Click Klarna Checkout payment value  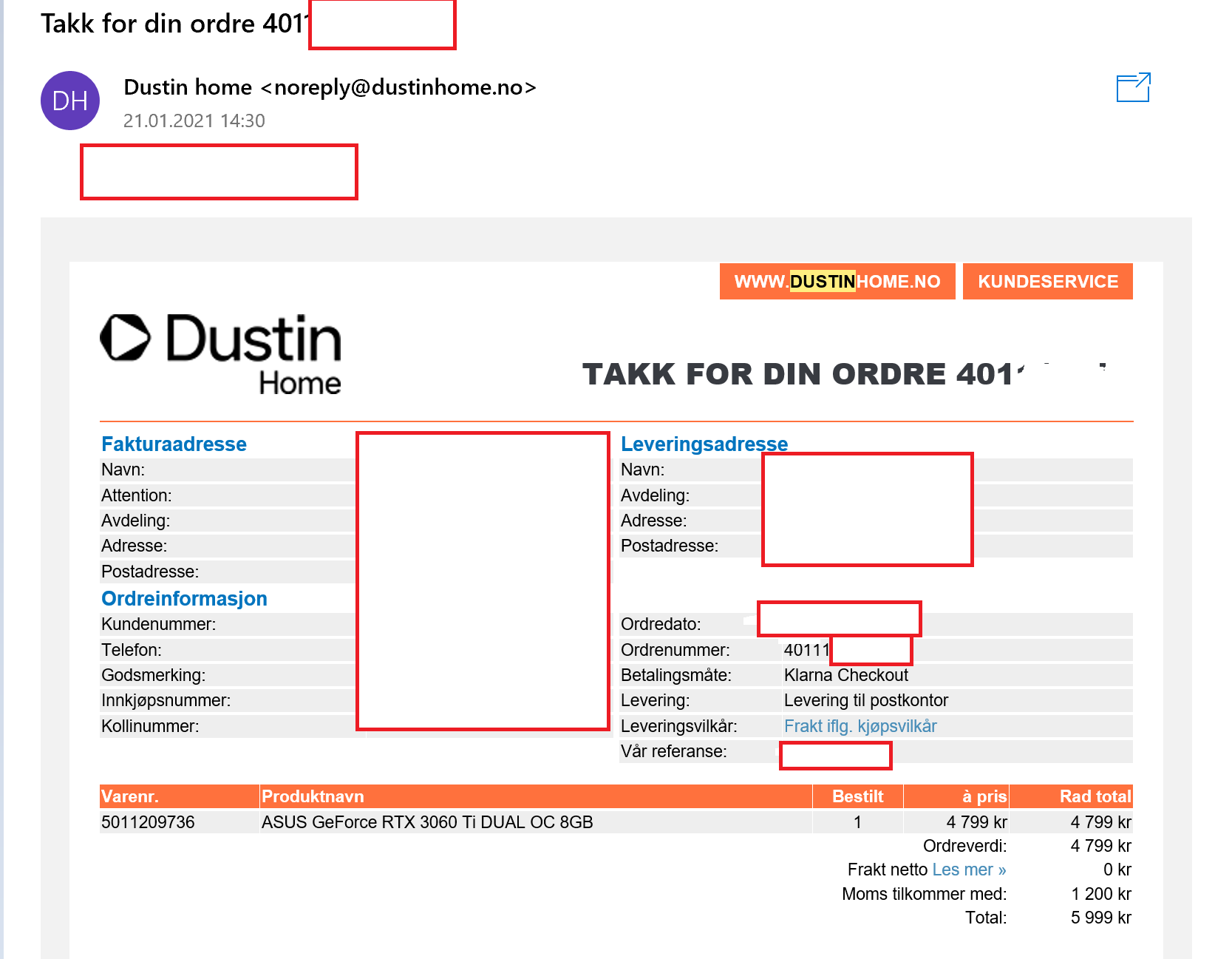point(846,675)
